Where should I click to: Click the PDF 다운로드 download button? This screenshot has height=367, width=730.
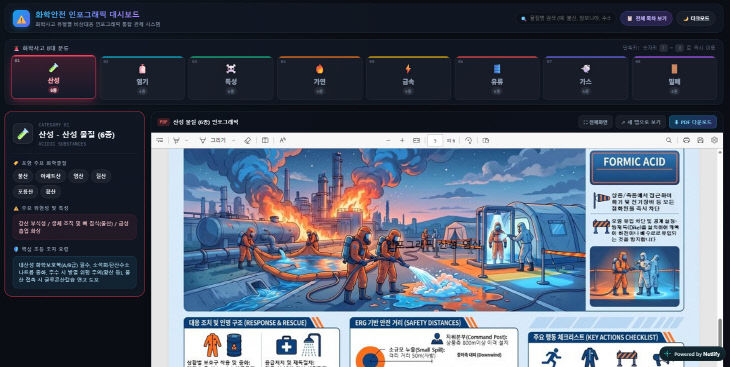click(693, 122)
